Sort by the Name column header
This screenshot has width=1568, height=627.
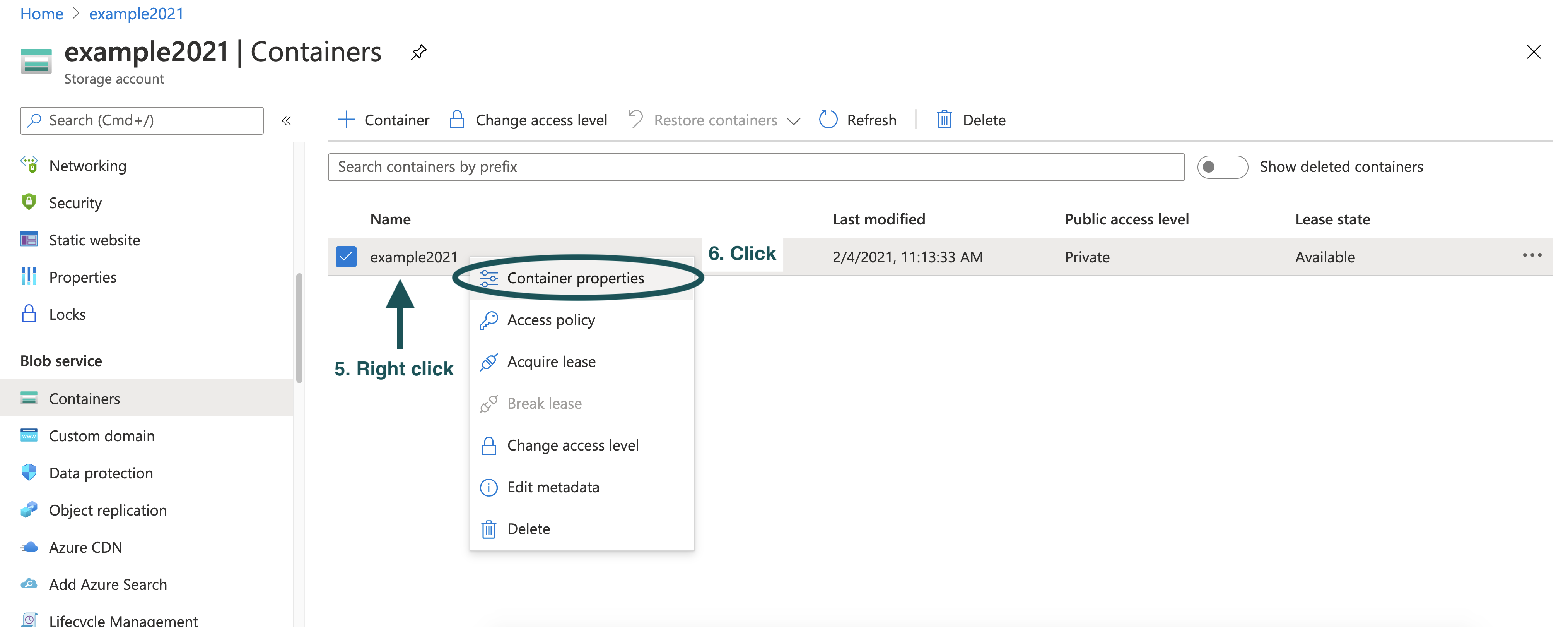click(x=390, y=219)
